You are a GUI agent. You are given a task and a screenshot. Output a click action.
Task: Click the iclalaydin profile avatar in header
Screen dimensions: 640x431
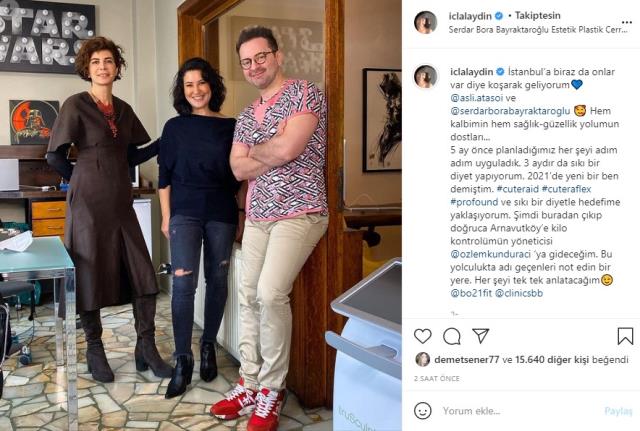(x=425, y=22)
